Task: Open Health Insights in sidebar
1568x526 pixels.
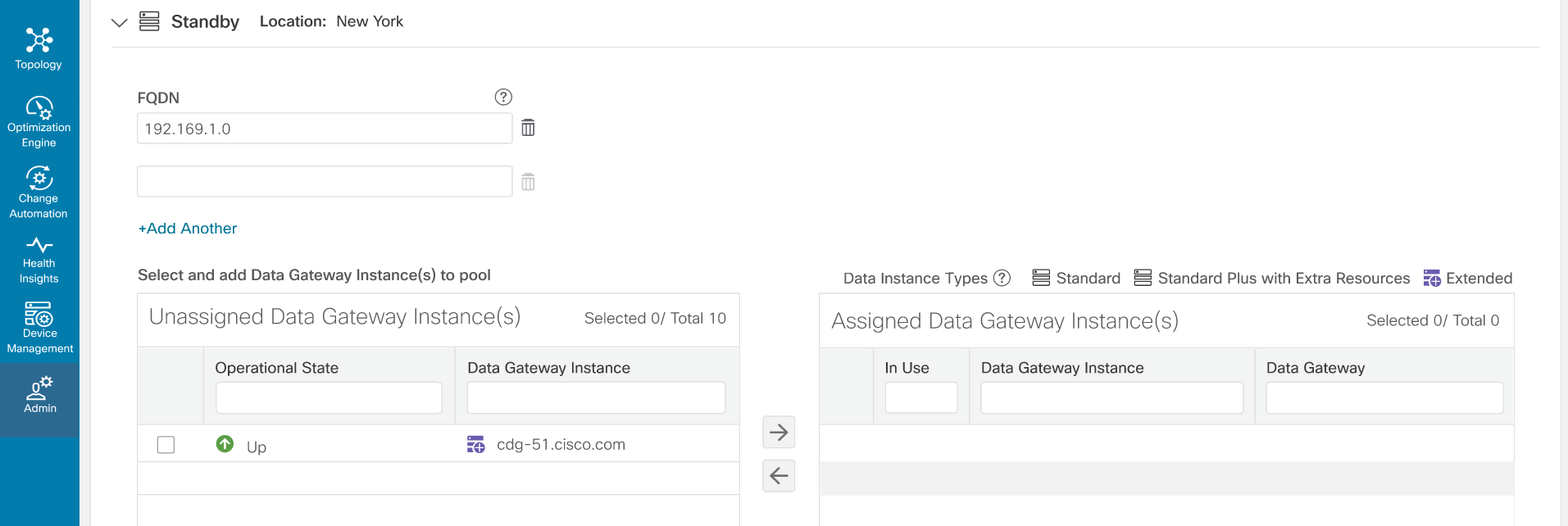Action: tap(39, 260)
